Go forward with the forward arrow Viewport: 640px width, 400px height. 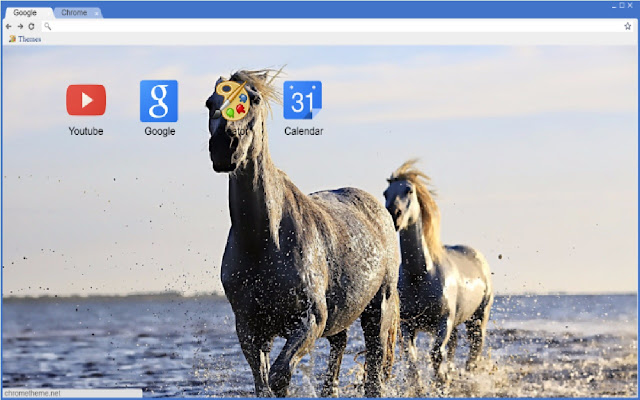coord(20,27)
